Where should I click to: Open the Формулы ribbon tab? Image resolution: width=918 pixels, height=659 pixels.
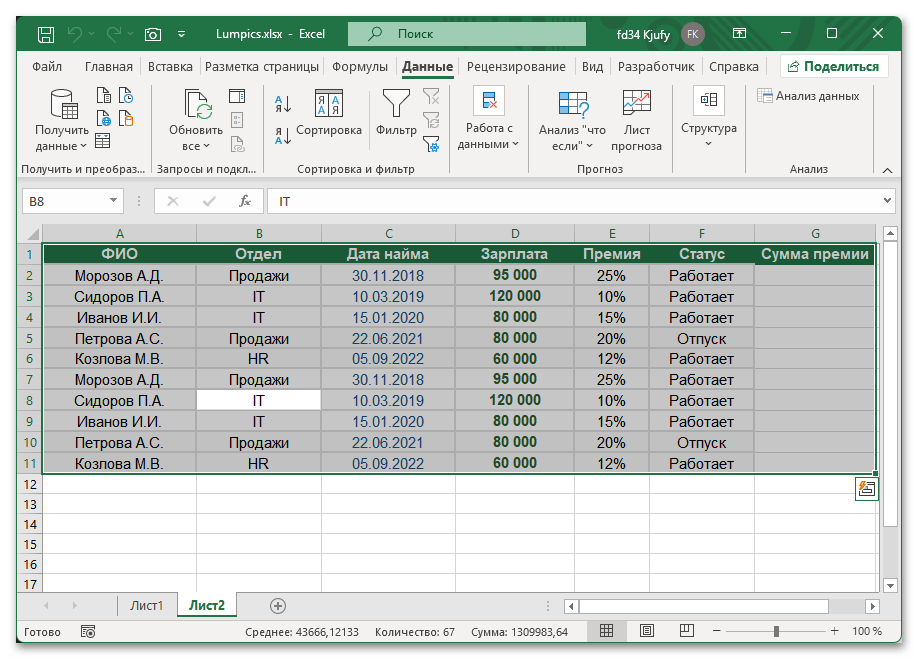click(x=360, y=67)
